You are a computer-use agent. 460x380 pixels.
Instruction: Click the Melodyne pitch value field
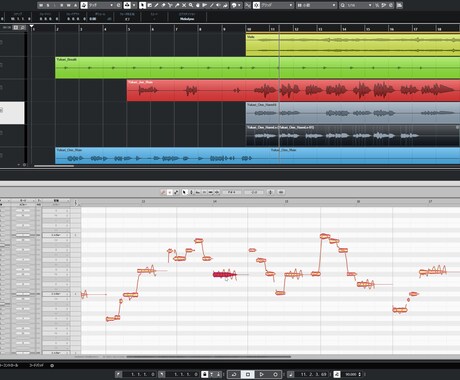click(232, 192)
